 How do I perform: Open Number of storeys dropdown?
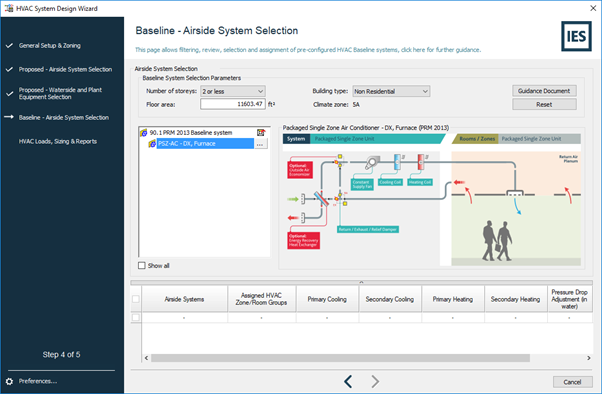(233, 91)
